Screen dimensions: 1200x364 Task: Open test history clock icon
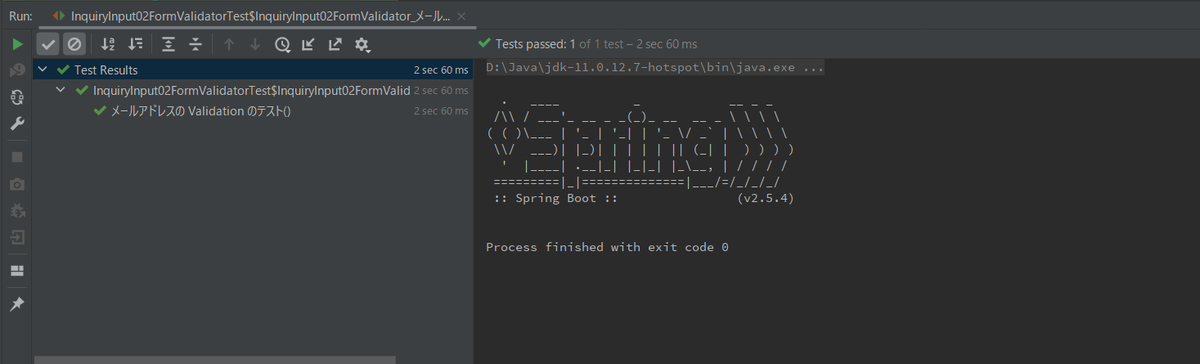[x=283, y=44]
